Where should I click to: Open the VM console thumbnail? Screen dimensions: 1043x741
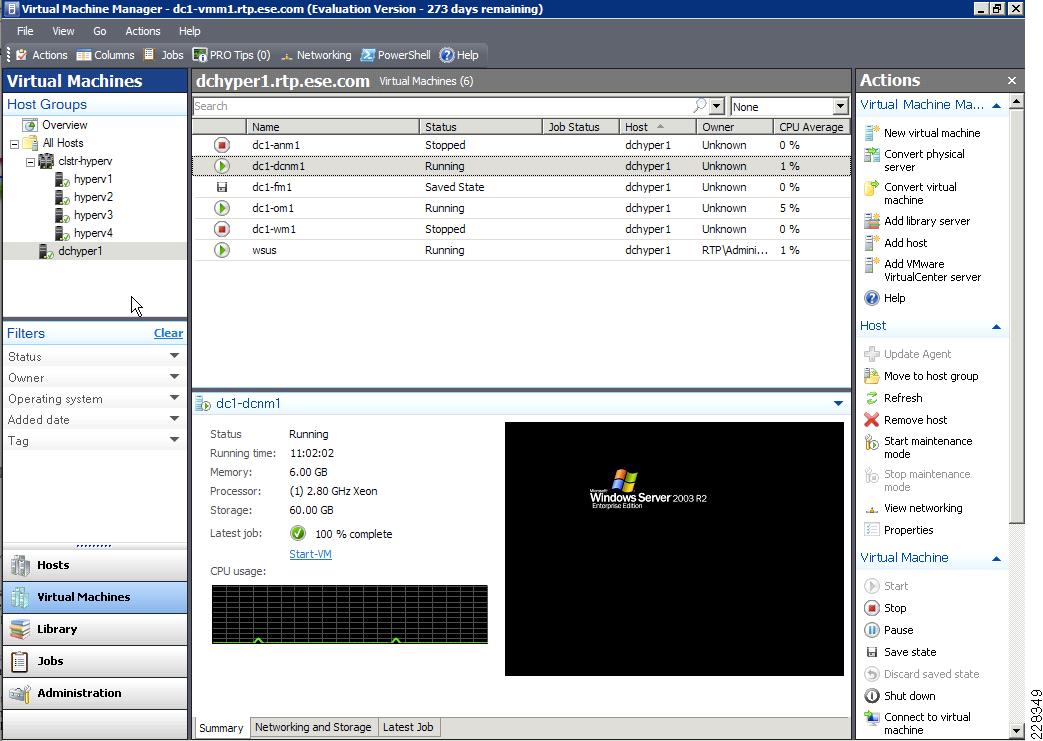674,549
